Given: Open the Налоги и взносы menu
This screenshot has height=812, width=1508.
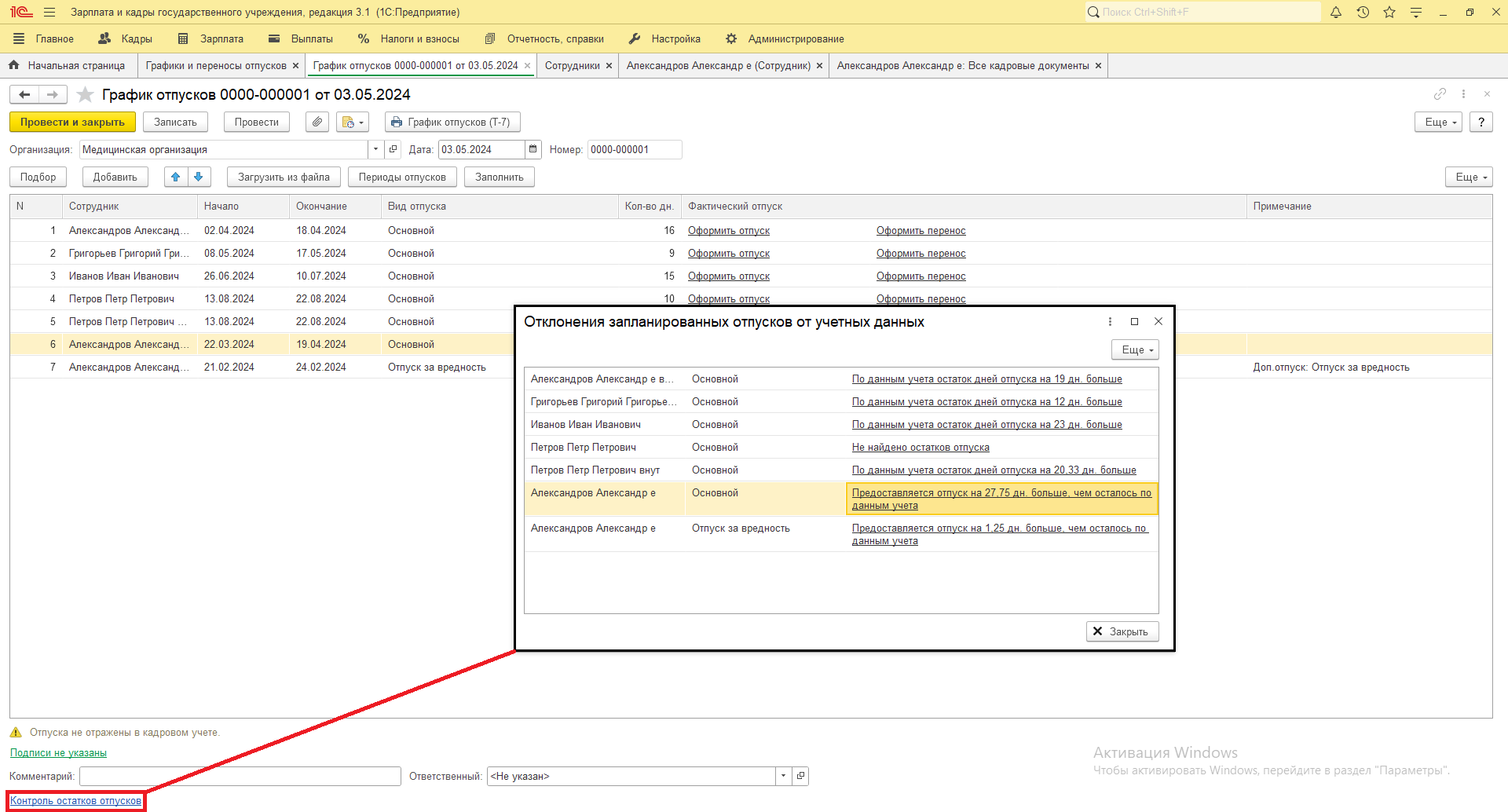Looking at the screenshot, I should [409, 39].
